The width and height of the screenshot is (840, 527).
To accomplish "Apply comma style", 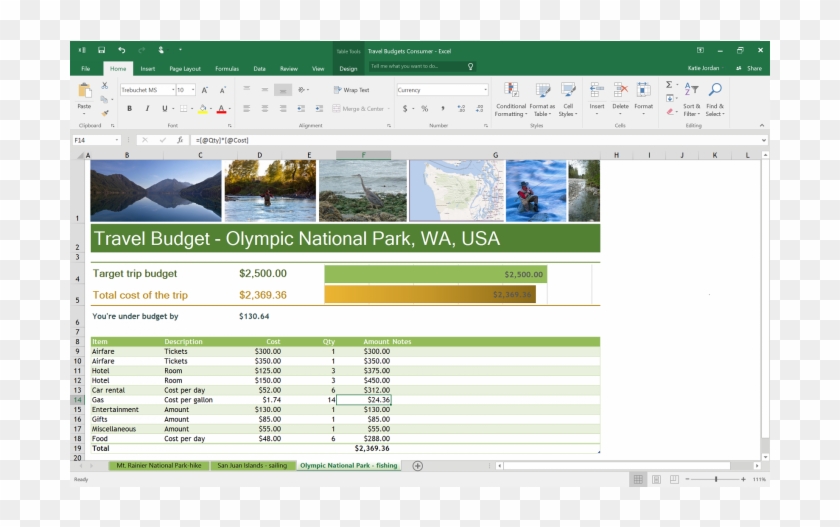I will point(442,109).
